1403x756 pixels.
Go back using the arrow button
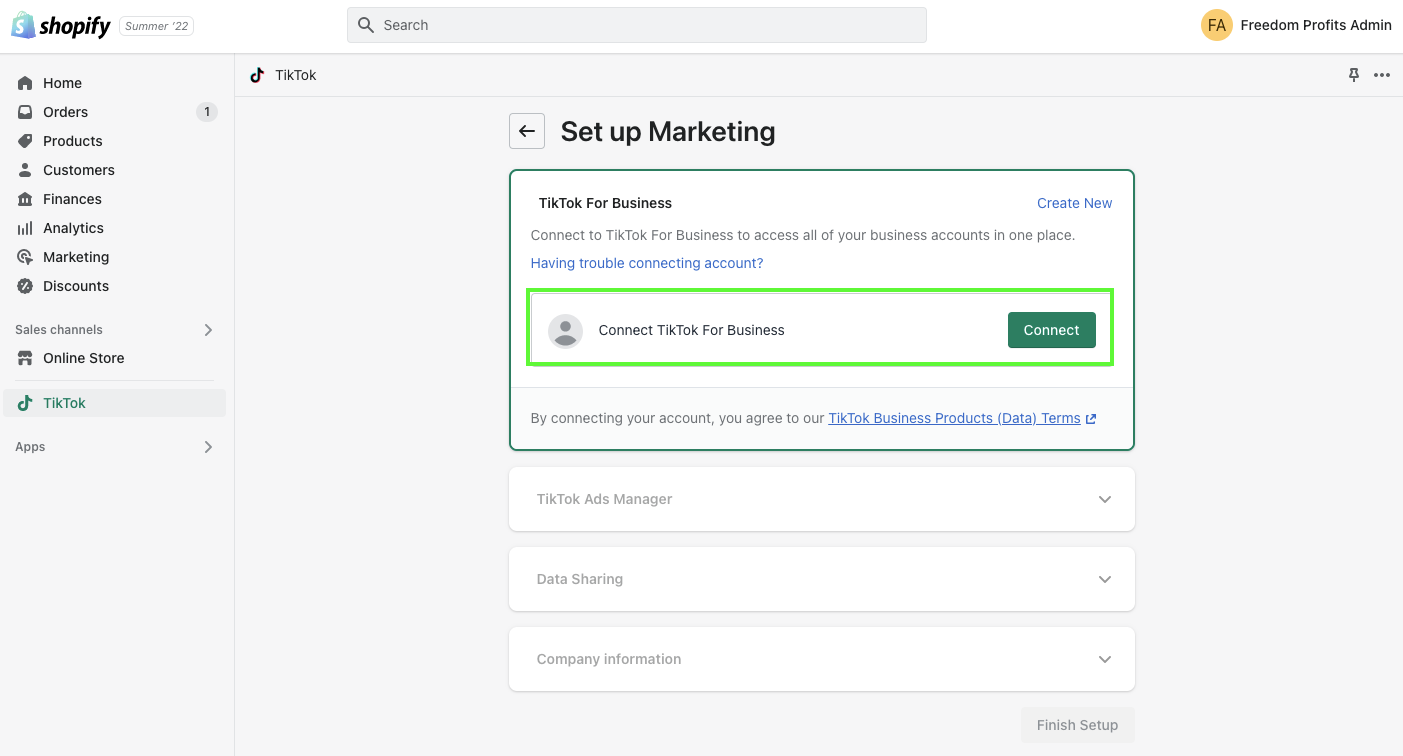click(x=527, y=131)
